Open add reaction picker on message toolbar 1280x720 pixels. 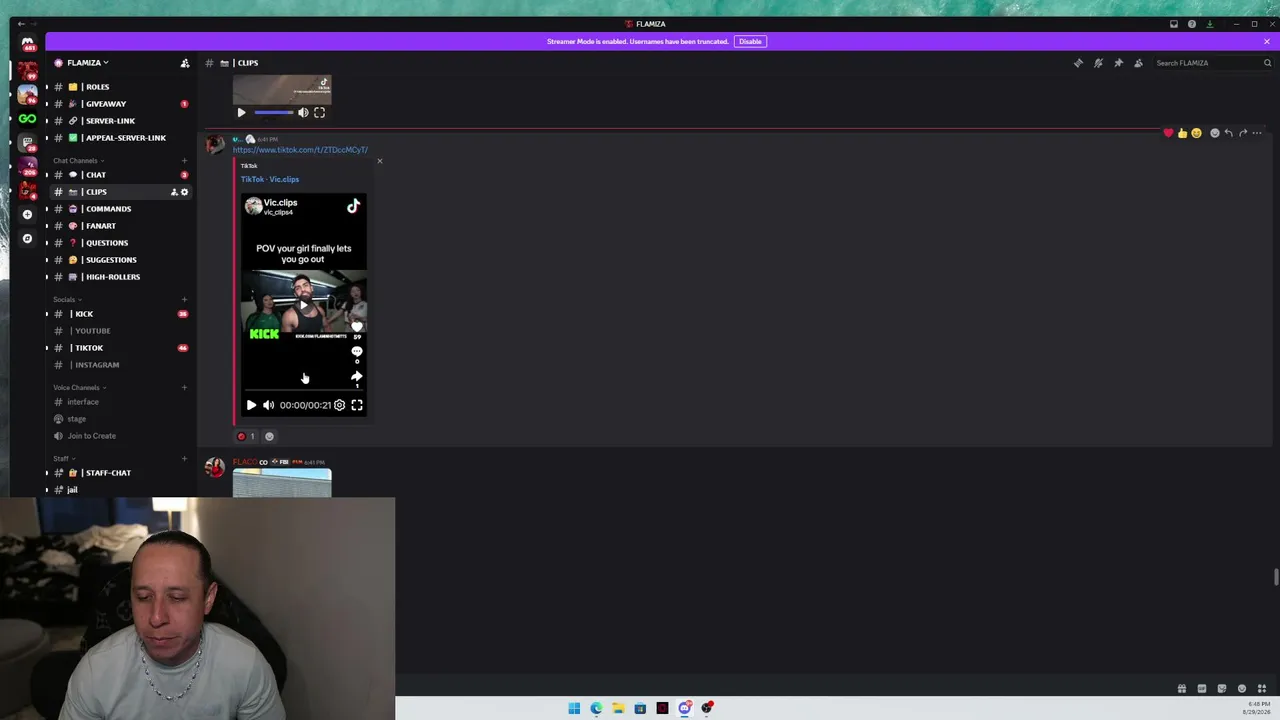pyautogui.click(x=1215, y=133)
